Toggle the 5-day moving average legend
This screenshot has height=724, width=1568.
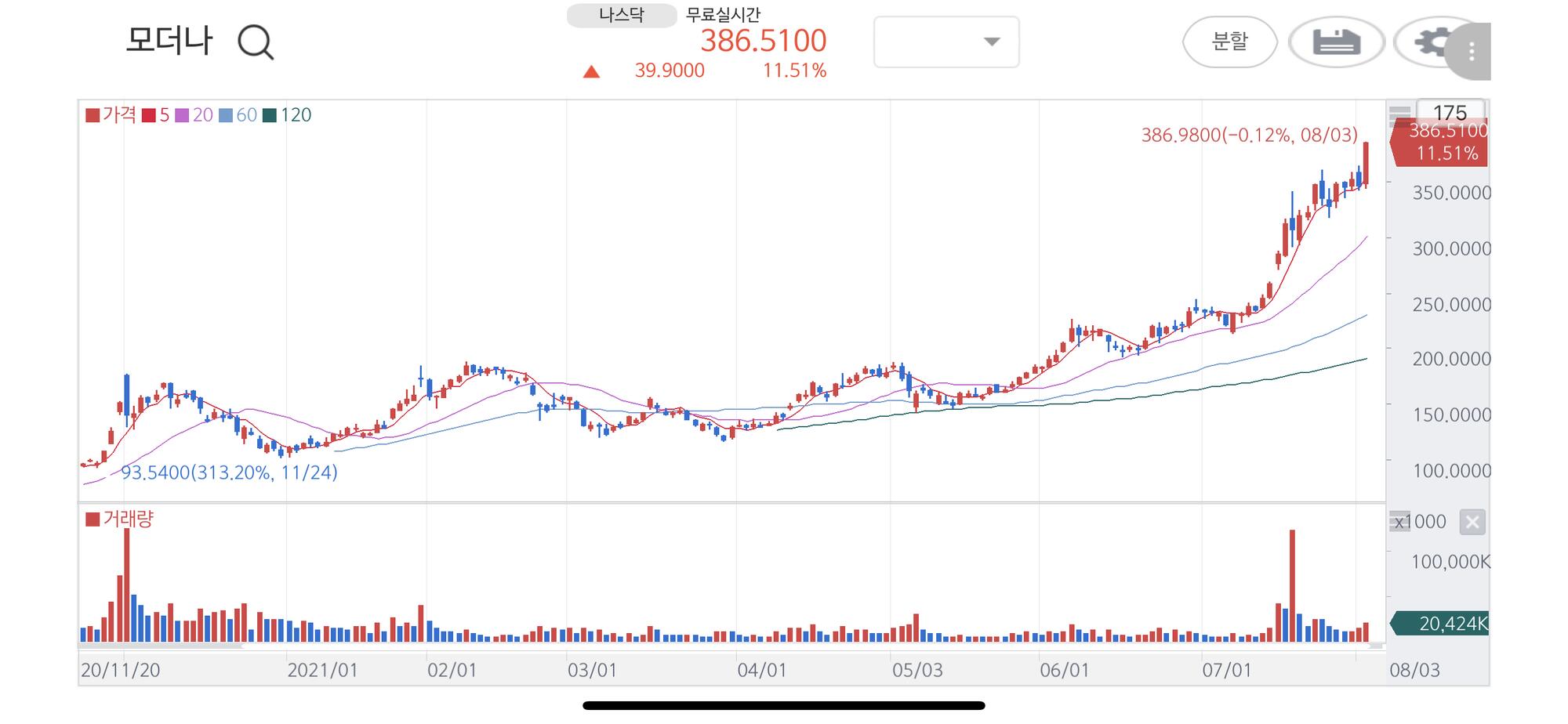[x=156, y=115]
